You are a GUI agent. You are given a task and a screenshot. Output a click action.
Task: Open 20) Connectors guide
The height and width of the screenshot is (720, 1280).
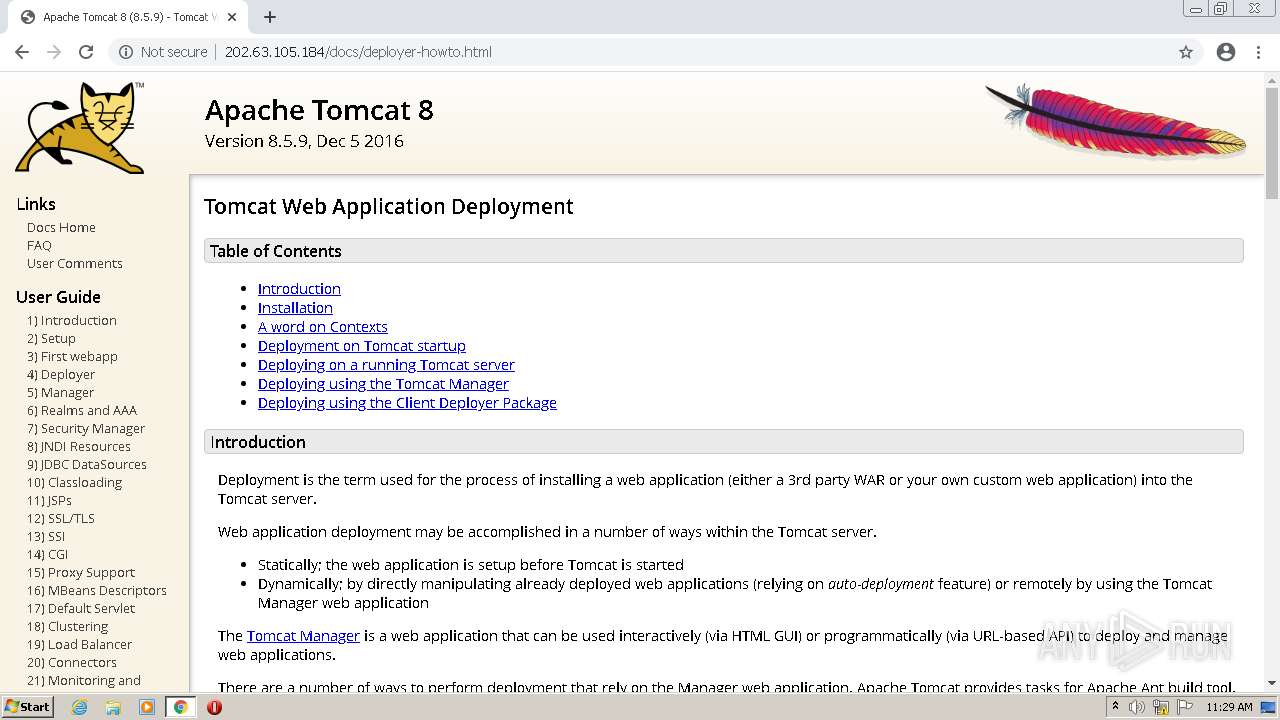click(72, 662)
